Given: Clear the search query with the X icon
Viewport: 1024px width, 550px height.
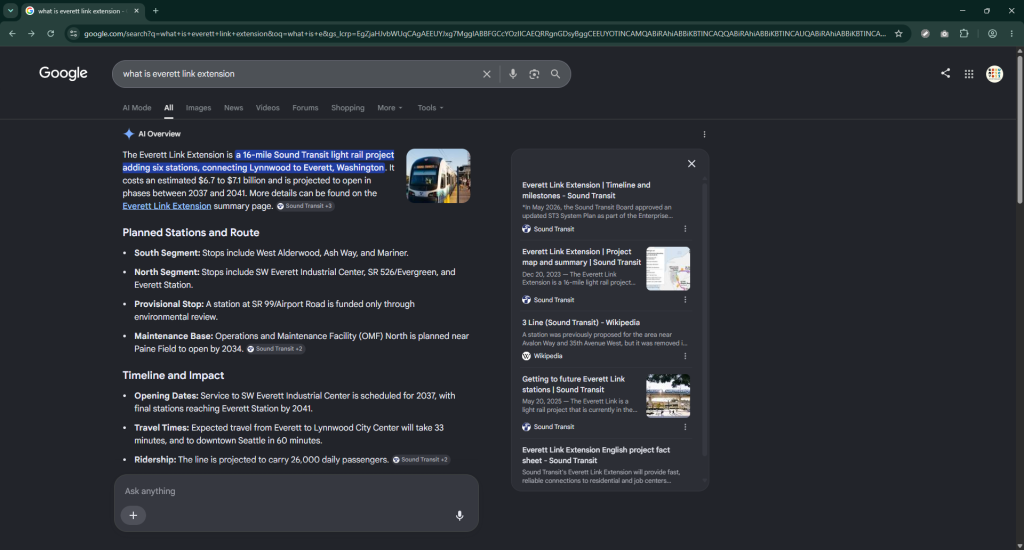Looking at the screenshot, I should point(487,74).
